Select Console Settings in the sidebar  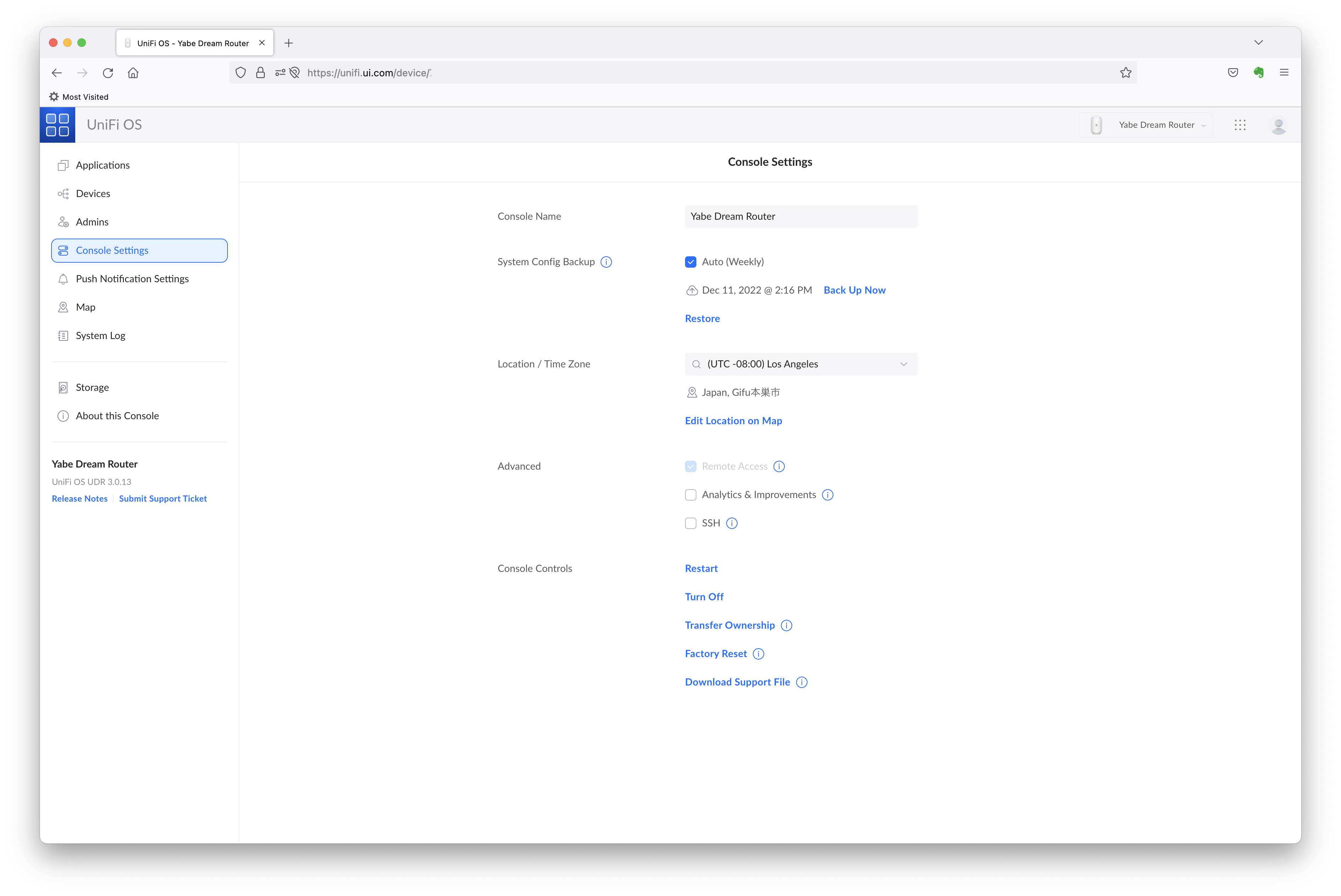click(139, 250)
